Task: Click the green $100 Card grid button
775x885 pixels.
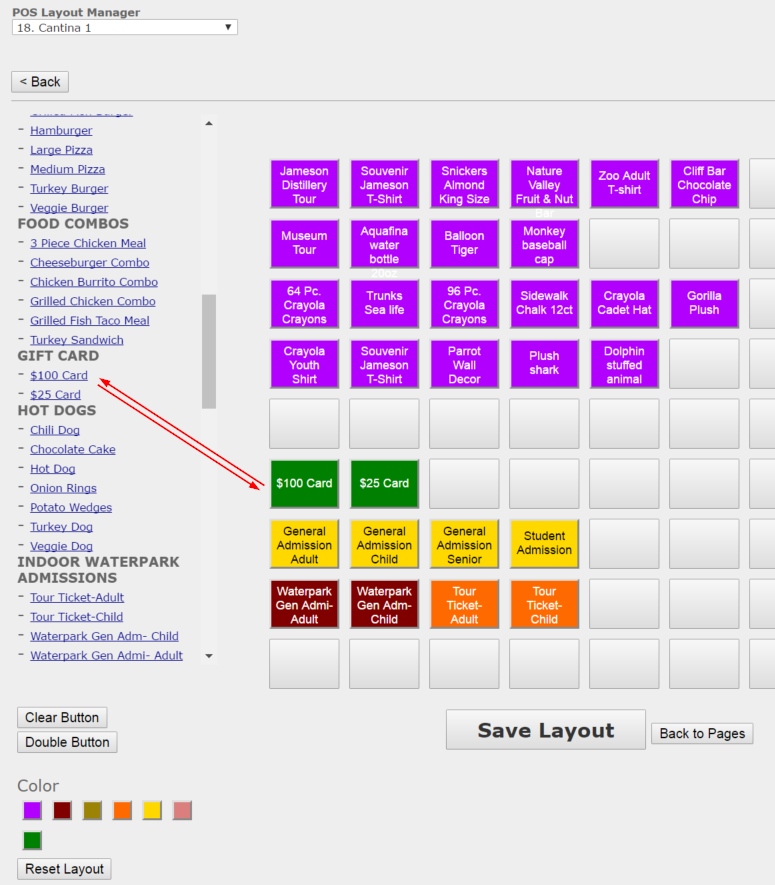Action: (x=304, y=484)
